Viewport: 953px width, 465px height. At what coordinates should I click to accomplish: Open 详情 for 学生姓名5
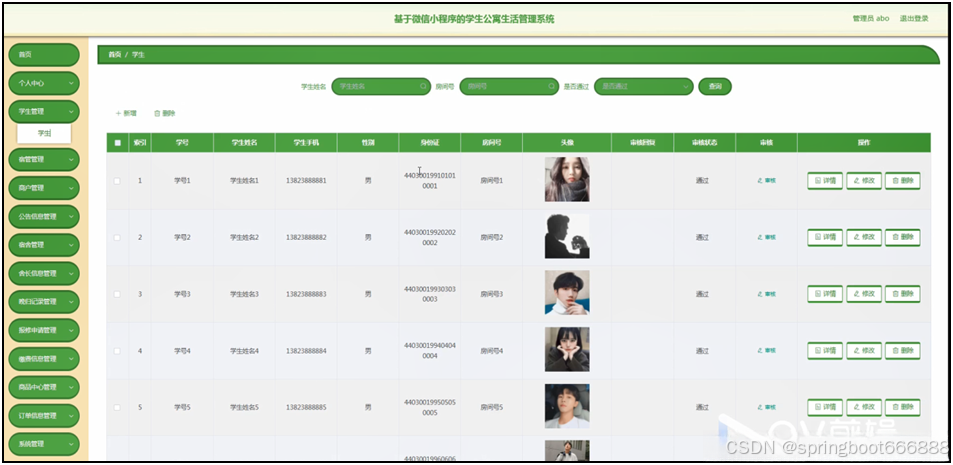coord(825,407)
